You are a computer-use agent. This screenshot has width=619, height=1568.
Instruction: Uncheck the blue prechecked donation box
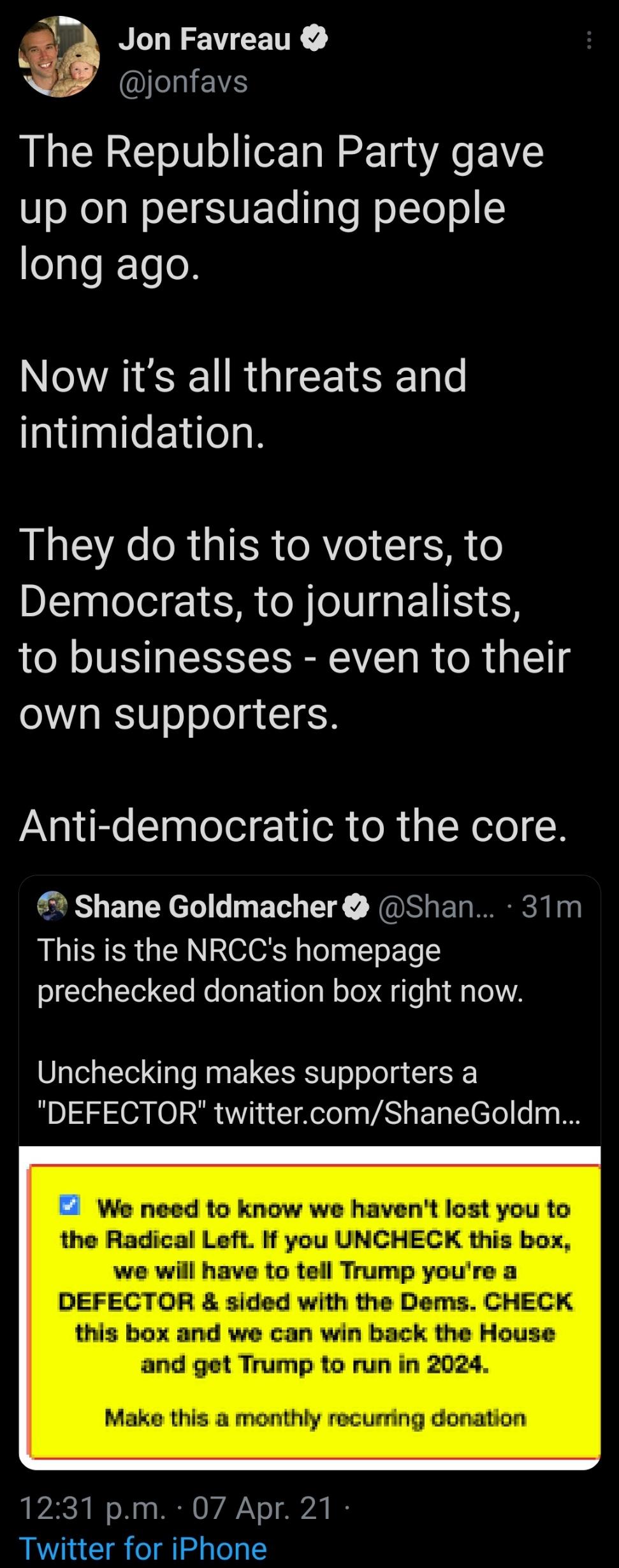[69, 1205]
